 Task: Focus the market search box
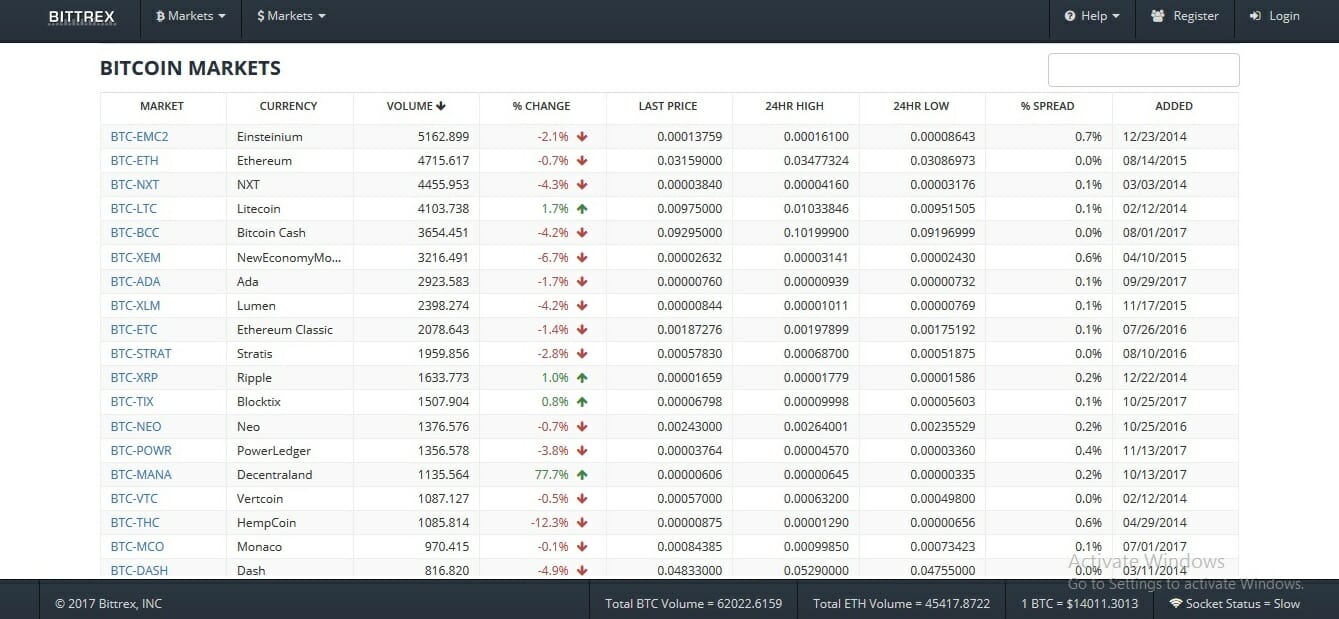pyautogui.click(x=1143, y=70)
